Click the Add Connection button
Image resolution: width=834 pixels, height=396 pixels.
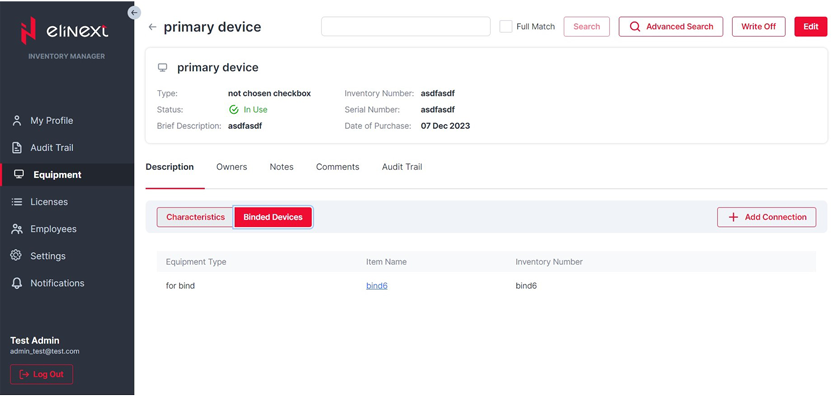[x=766, y=217]
